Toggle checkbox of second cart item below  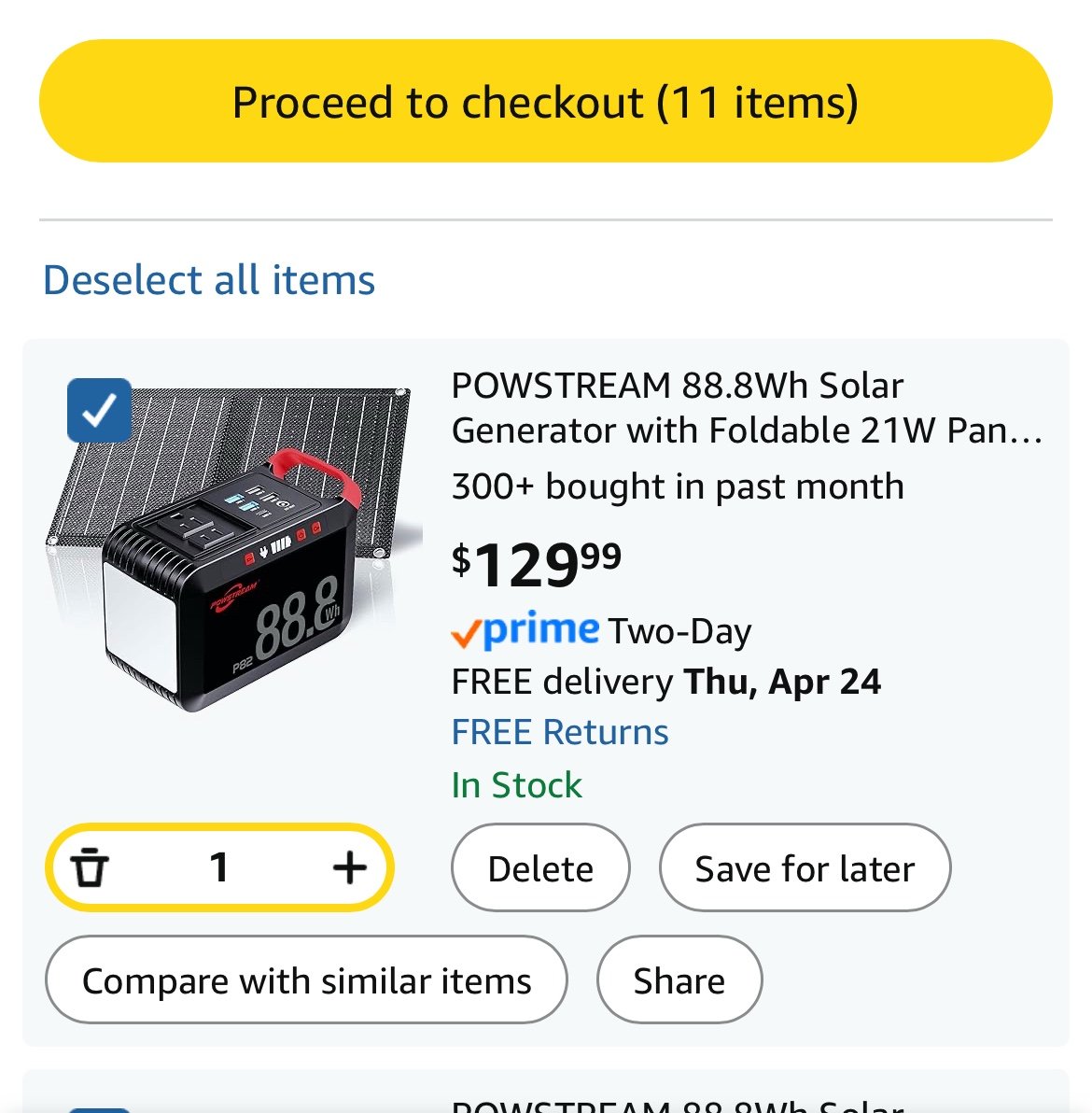(x=99, y=1109)
